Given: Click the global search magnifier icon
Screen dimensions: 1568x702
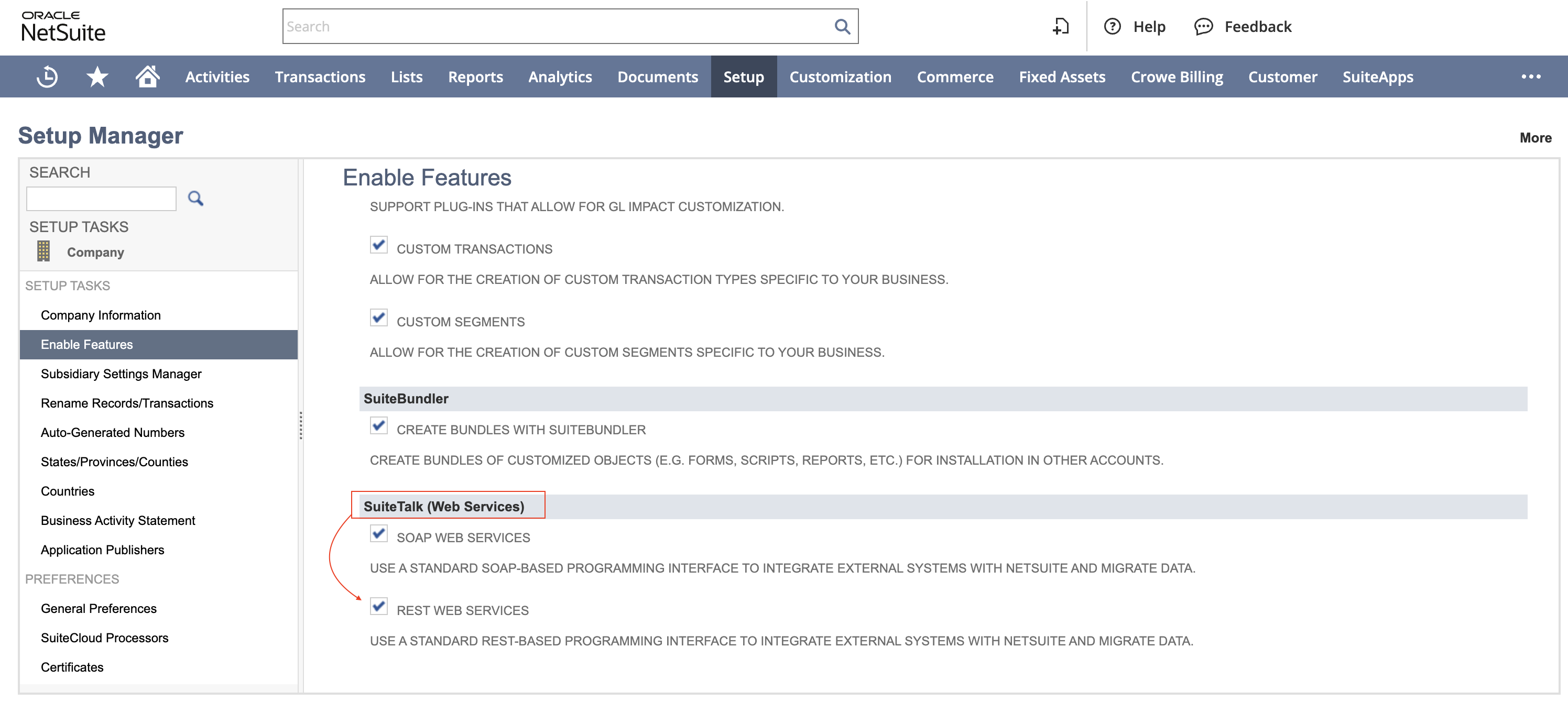Looking at the screenshot, I should point(842,26).
